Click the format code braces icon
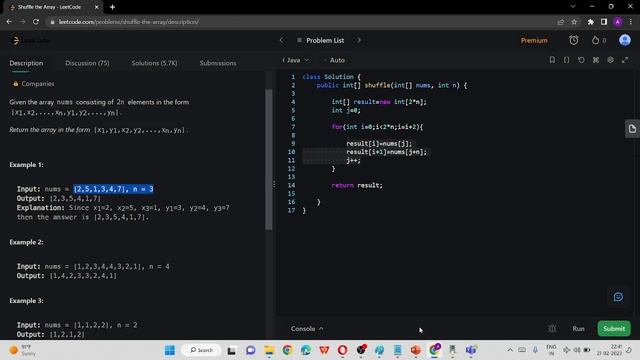640x360 pixels. [x=567, y=60]
